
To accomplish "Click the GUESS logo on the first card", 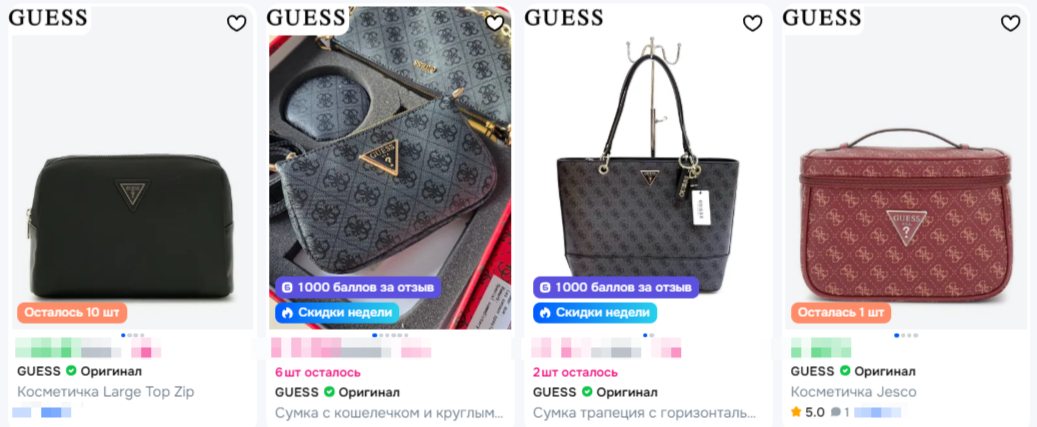I will pyautogui.click(x=48, y=18).
